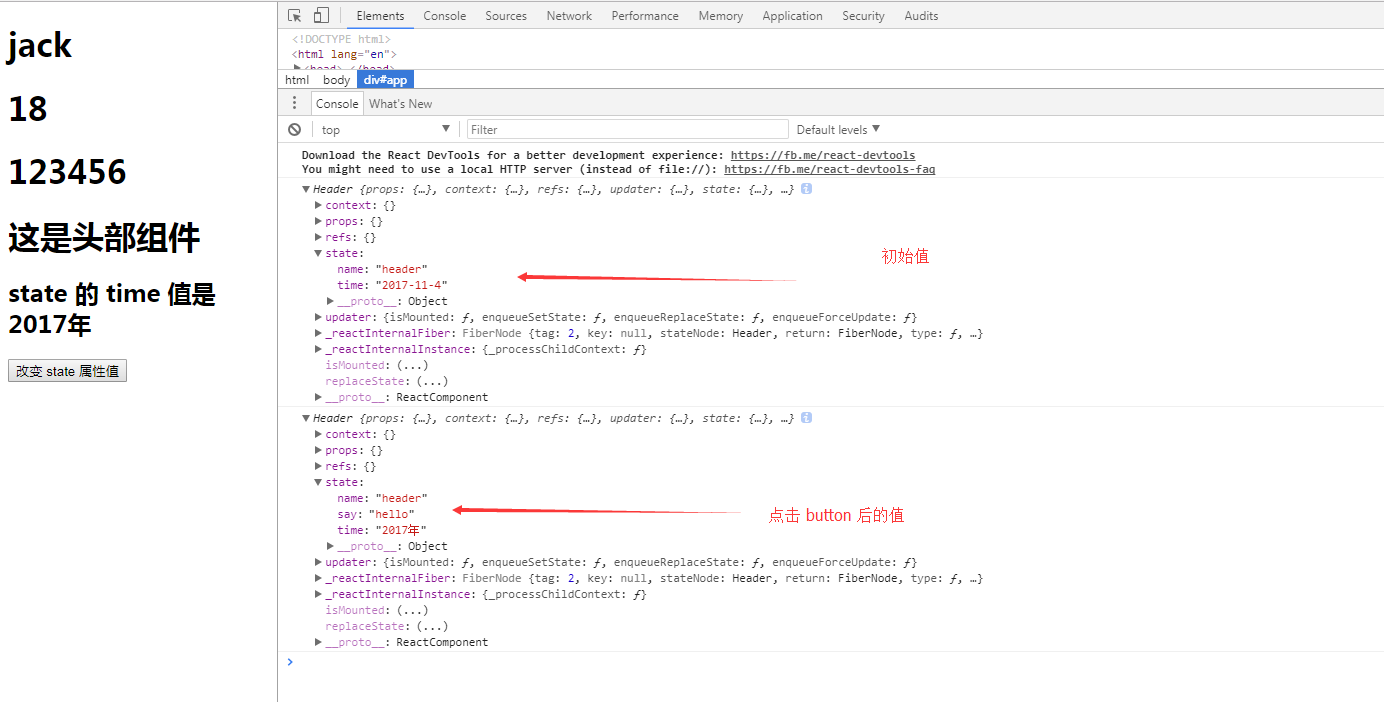
Task: Expand updater in second Header object
Action: pos(319,562)
